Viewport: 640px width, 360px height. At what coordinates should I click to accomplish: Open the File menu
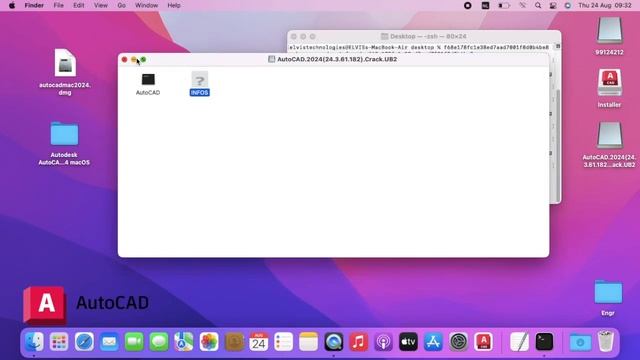pyautogui.click(x=58, y=5)
